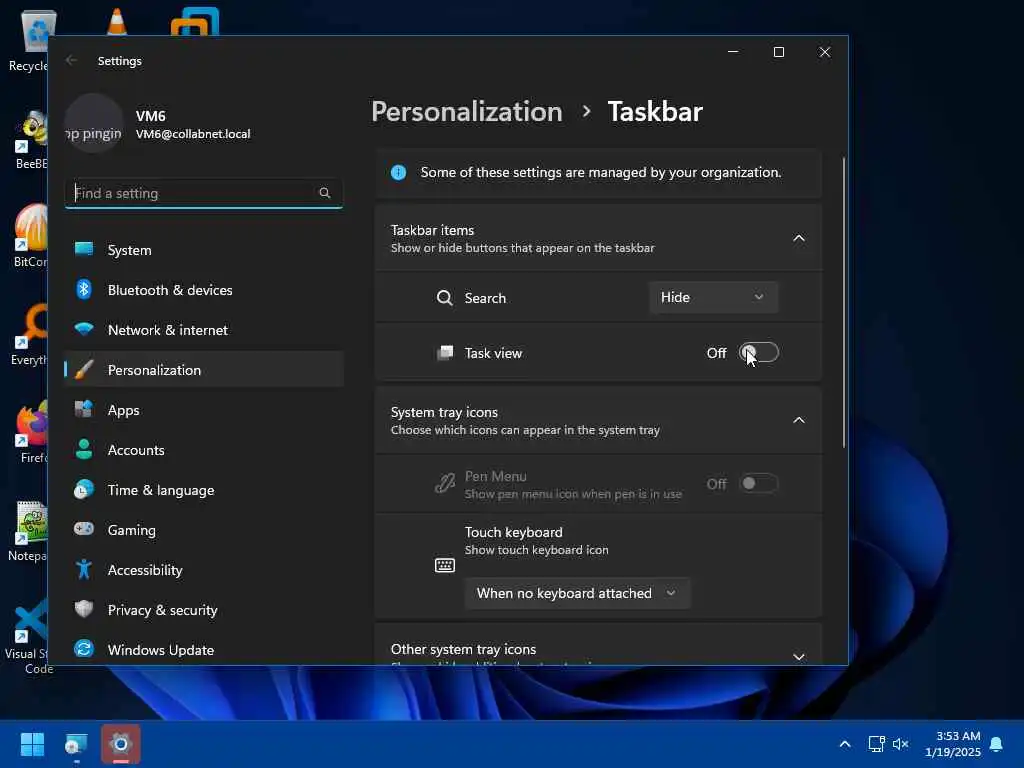Select System in the settings sidebar
The height and width of the screenshot is (768, 1024).
(x=204, y=249)
